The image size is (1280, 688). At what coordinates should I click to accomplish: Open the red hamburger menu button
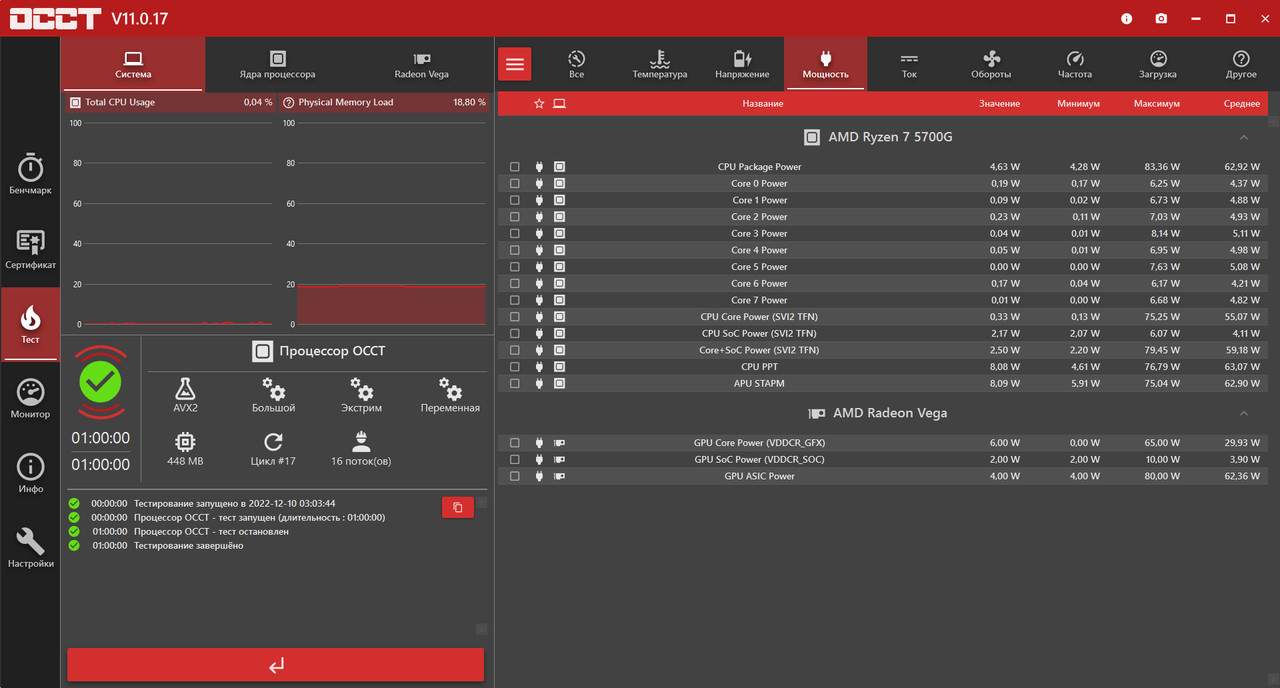tap(515, 64)
